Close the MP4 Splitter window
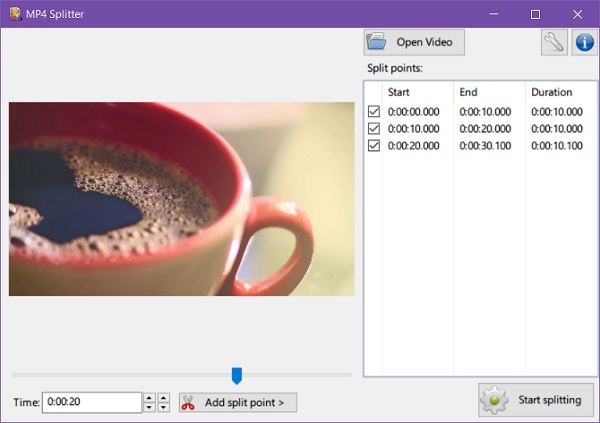Viewport: 600px width, 423px height. (577, 14)
